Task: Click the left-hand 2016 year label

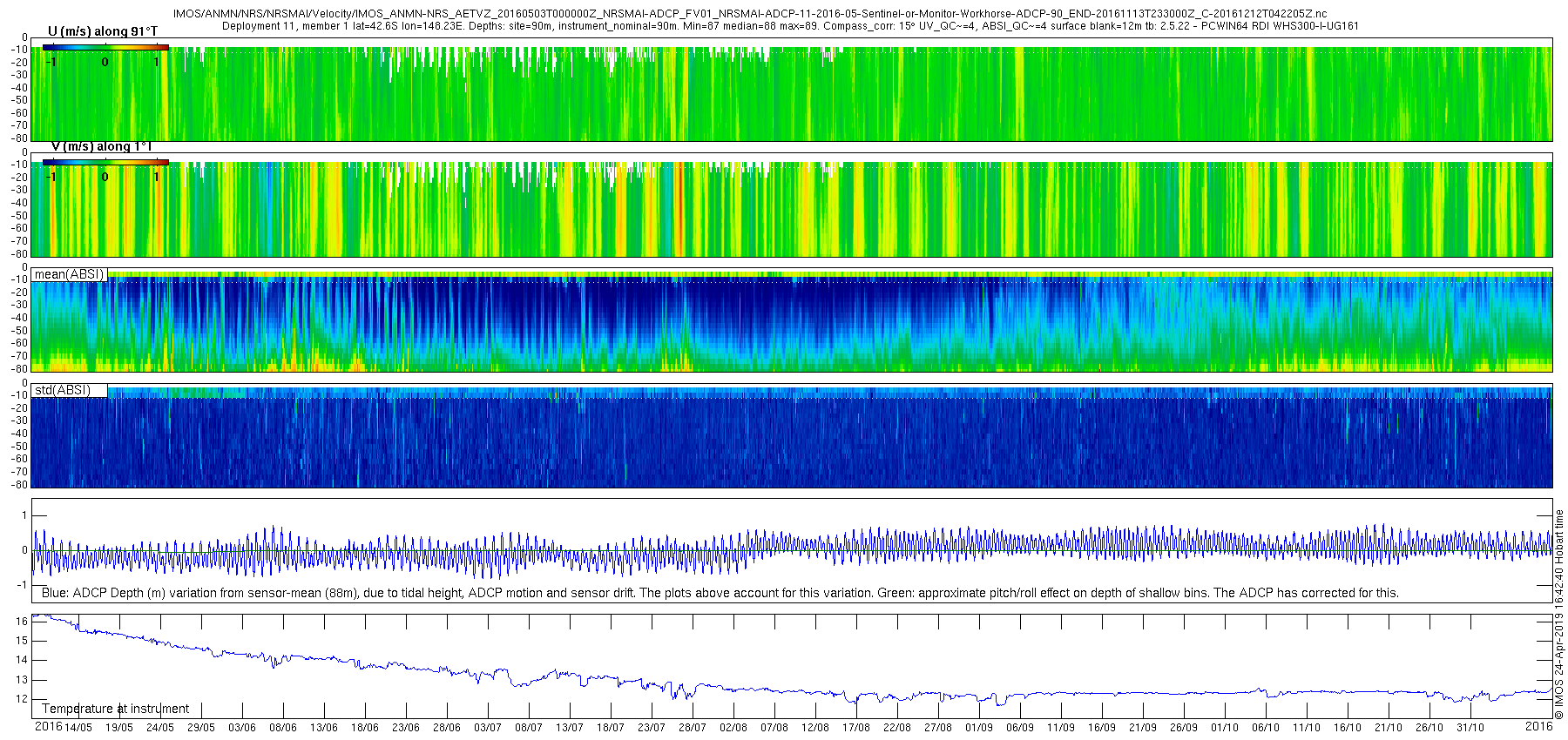Action: (48, 726)
